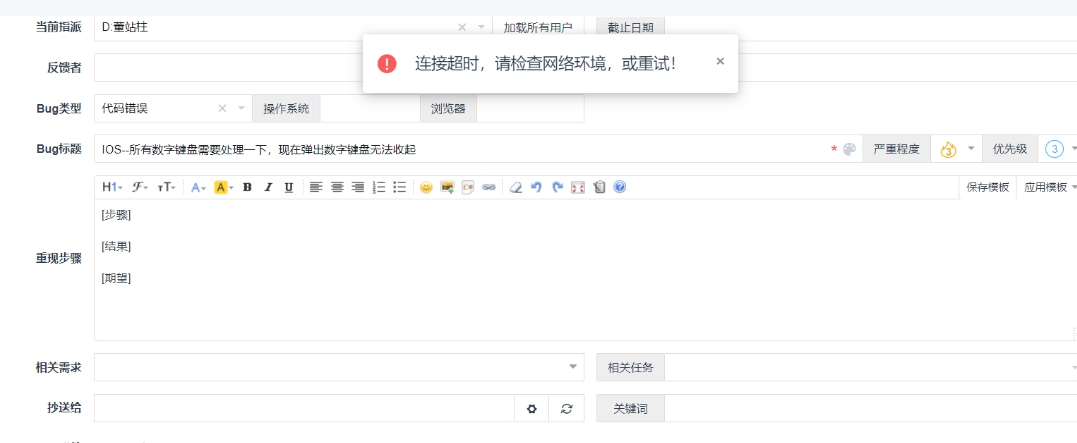
Task: Redo the last edit
Action: pyautogui.click(x=557, y=187)
